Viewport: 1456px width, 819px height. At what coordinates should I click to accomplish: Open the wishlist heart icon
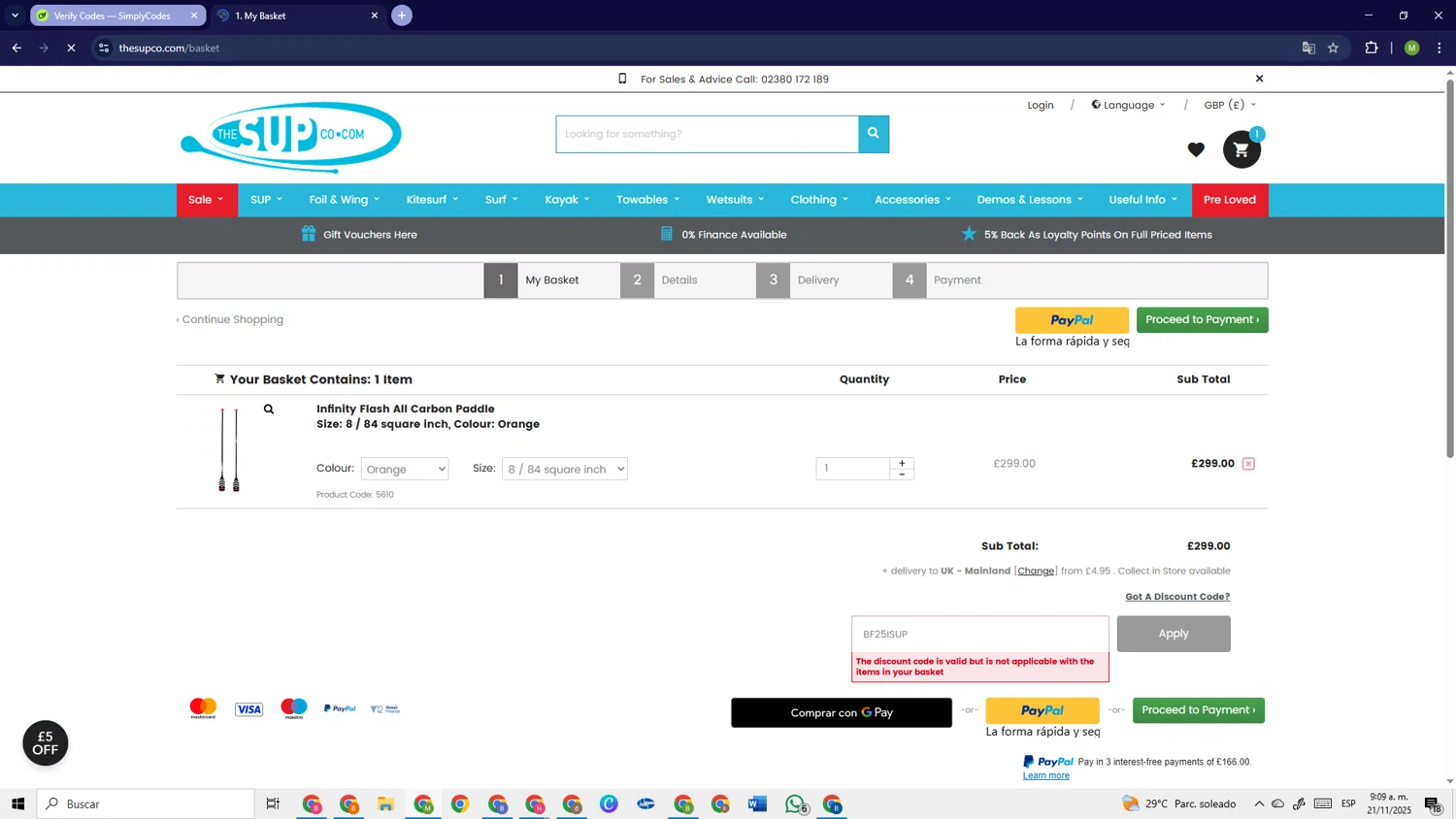(1196, 149)
